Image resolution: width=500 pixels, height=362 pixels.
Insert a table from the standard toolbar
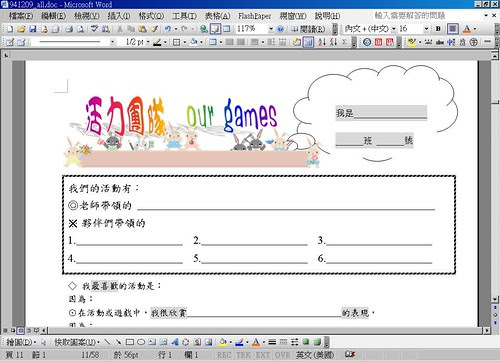[227, 29]
